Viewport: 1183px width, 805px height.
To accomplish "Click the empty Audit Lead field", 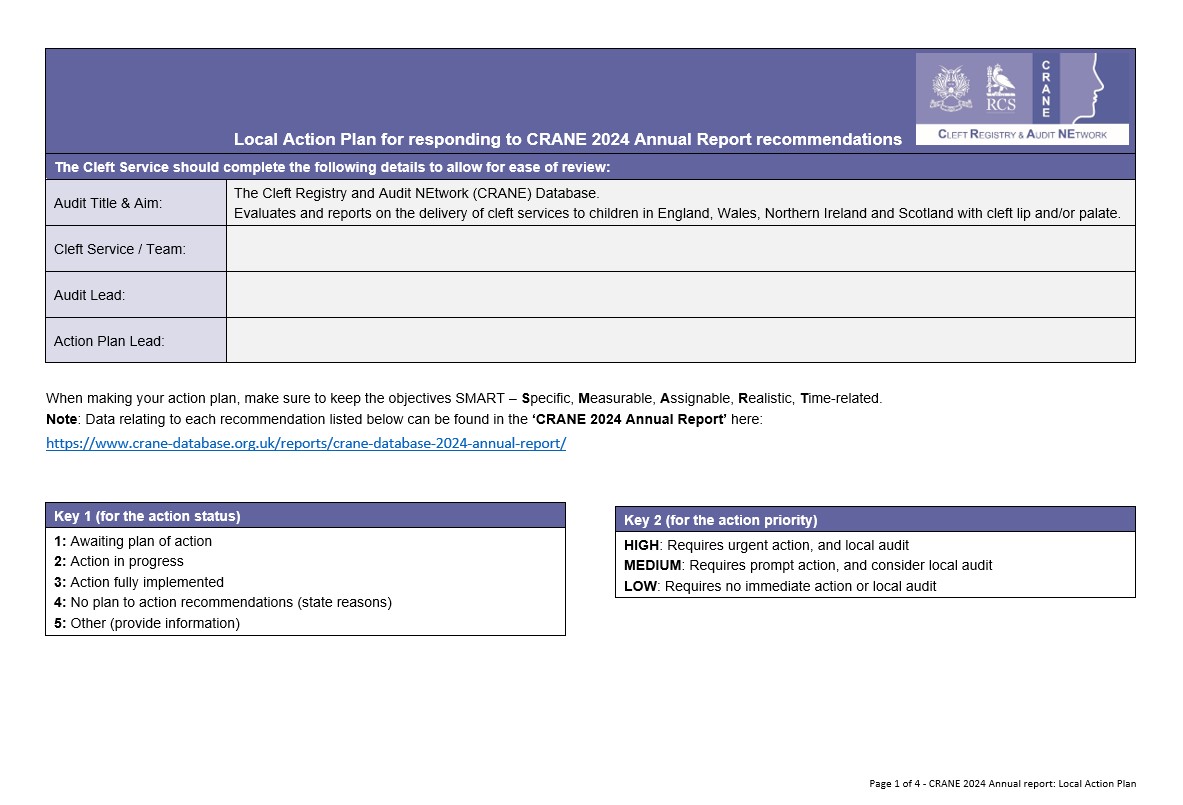I will click(681, 295).
